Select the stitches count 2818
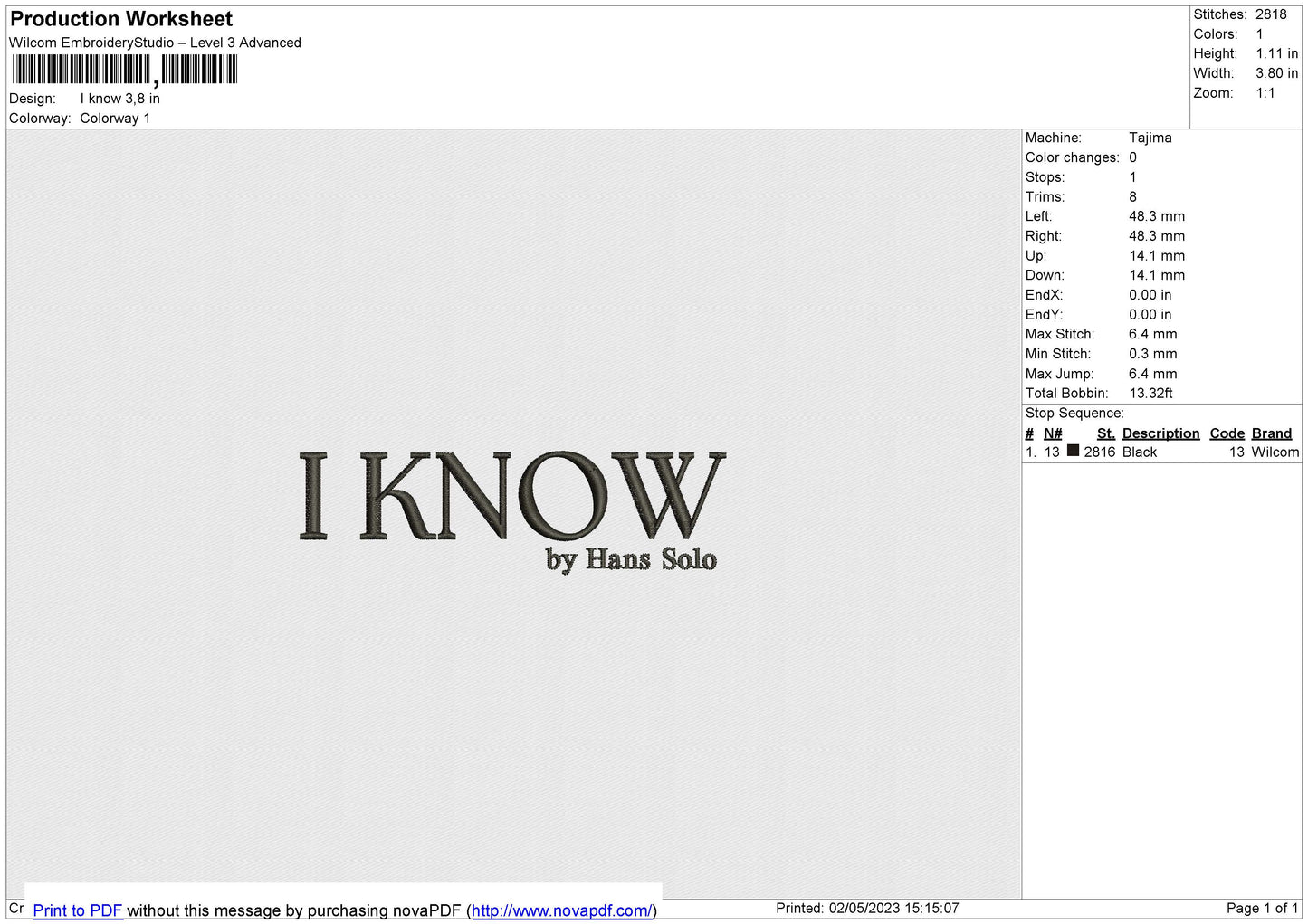This screenshot has height=924, width=1308. (x=1271, y=14)
